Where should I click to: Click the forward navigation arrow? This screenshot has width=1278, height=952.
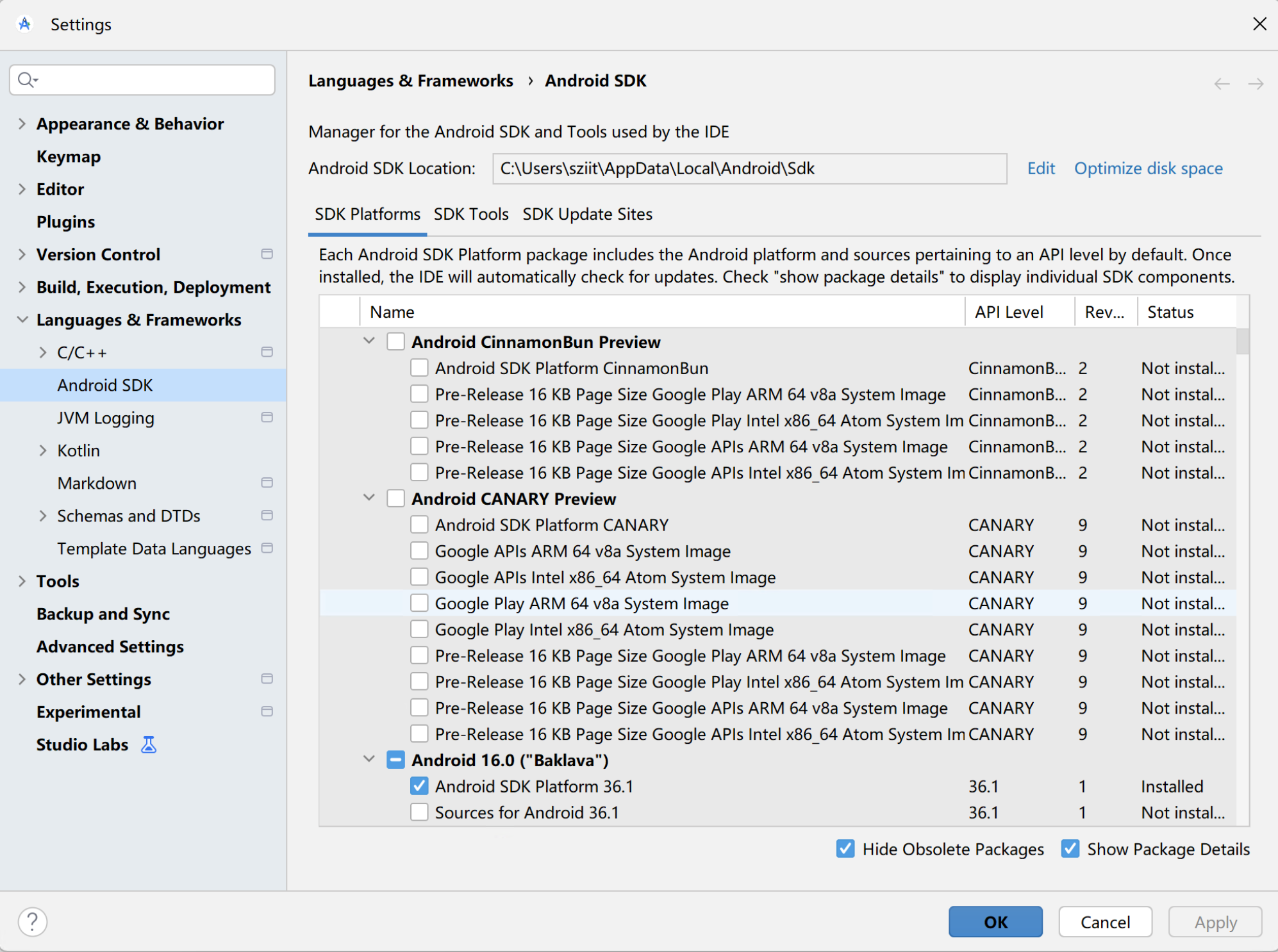coord(1255,83)
